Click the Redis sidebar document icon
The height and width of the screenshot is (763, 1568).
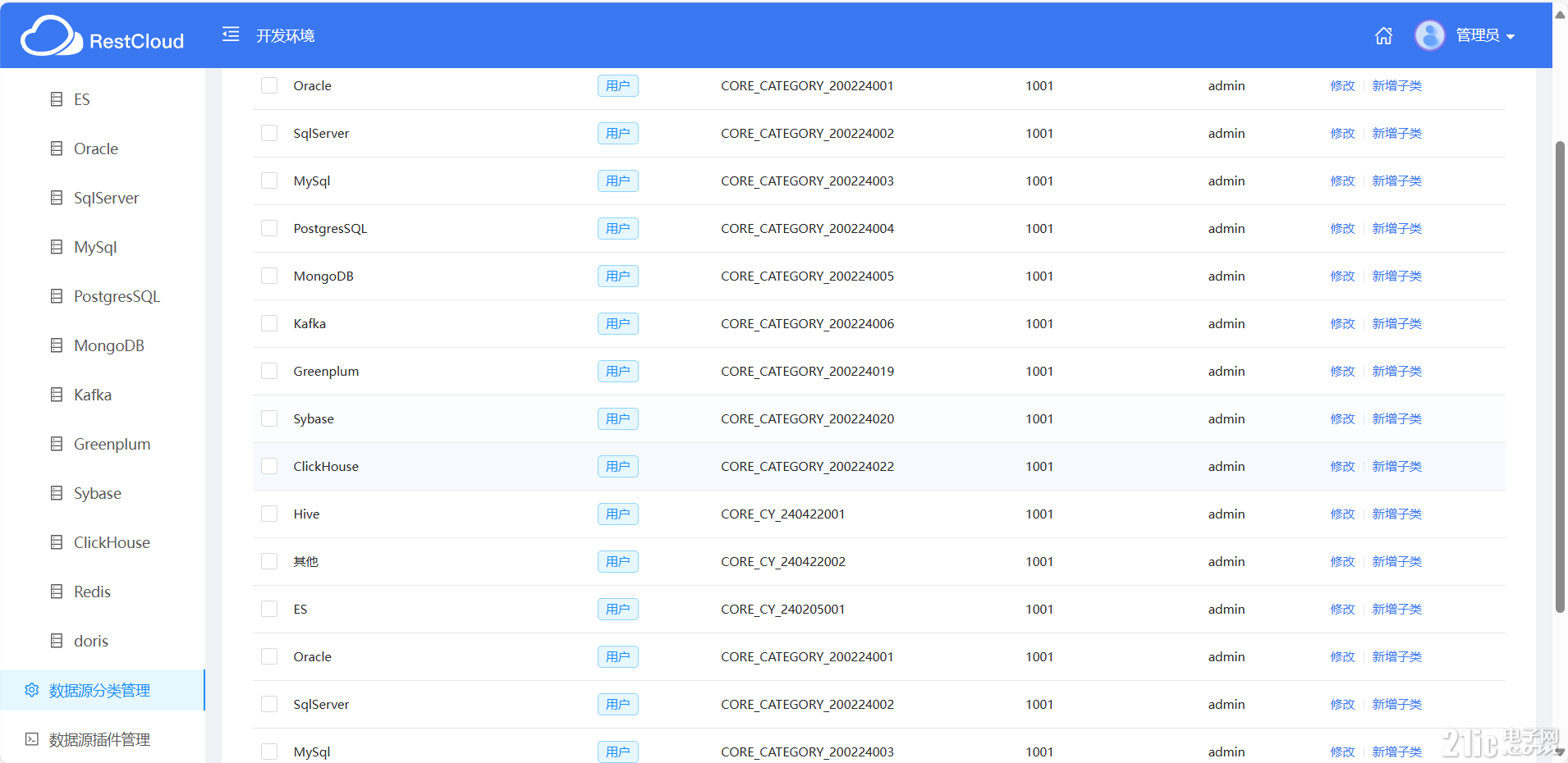point(57,592)
